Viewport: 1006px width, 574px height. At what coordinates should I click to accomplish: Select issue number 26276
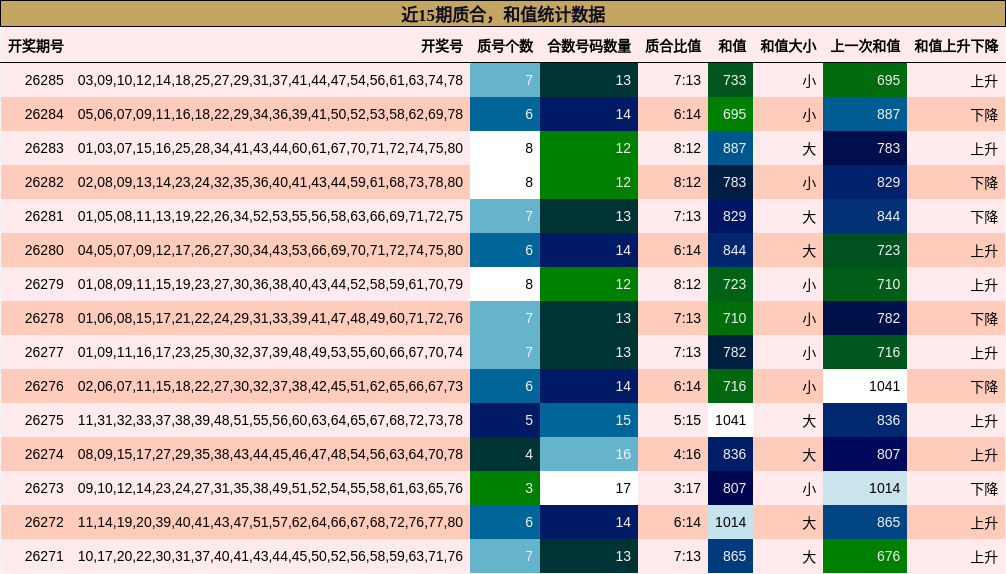click(44, 386)
